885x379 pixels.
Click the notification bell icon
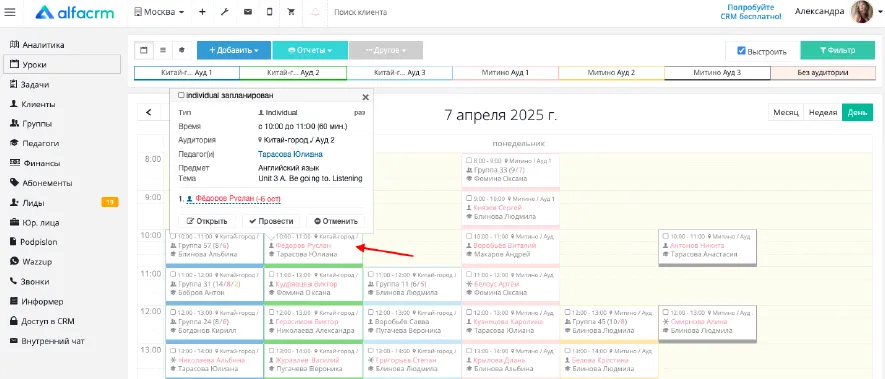click(x=315, y=12)
